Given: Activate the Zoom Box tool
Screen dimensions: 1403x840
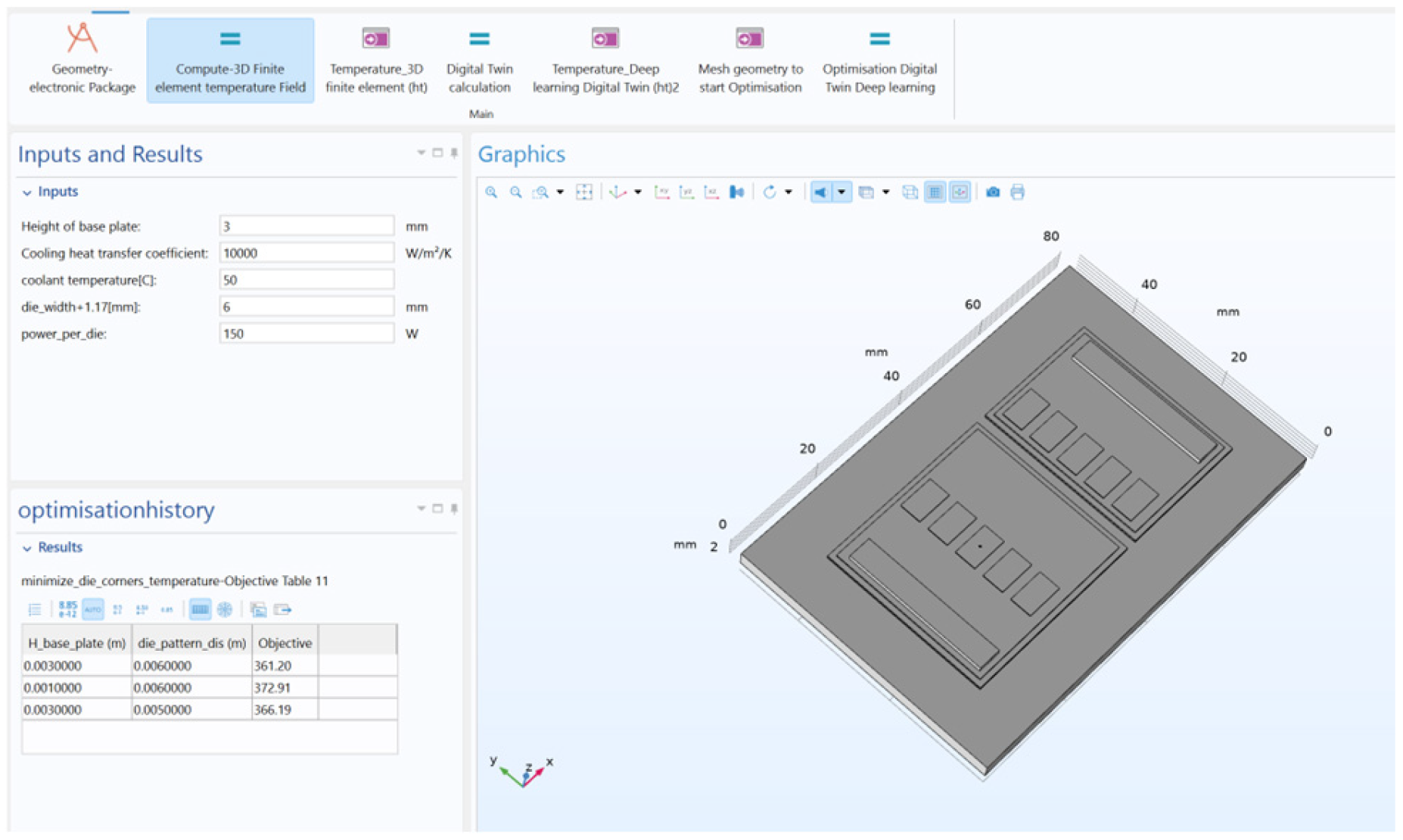Looking at the screenshot, I should coord(540,192).
